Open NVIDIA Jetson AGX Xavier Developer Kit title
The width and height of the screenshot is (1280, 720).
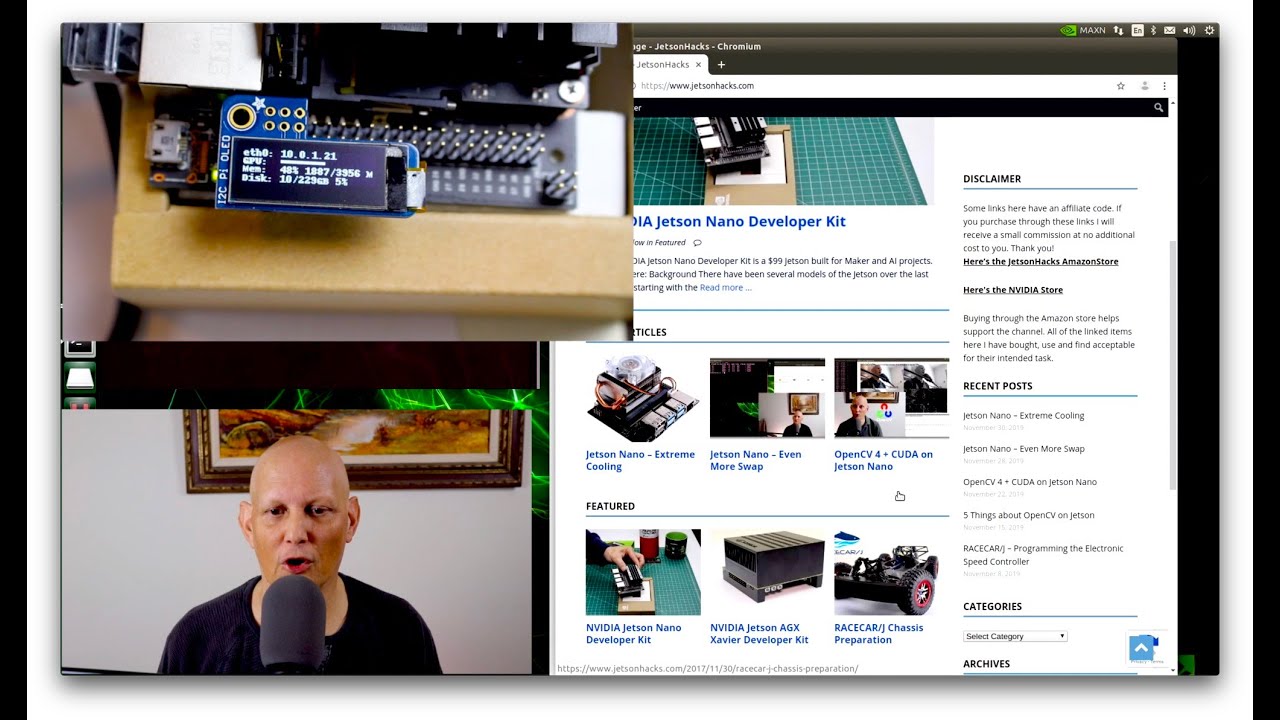(759, 634)
